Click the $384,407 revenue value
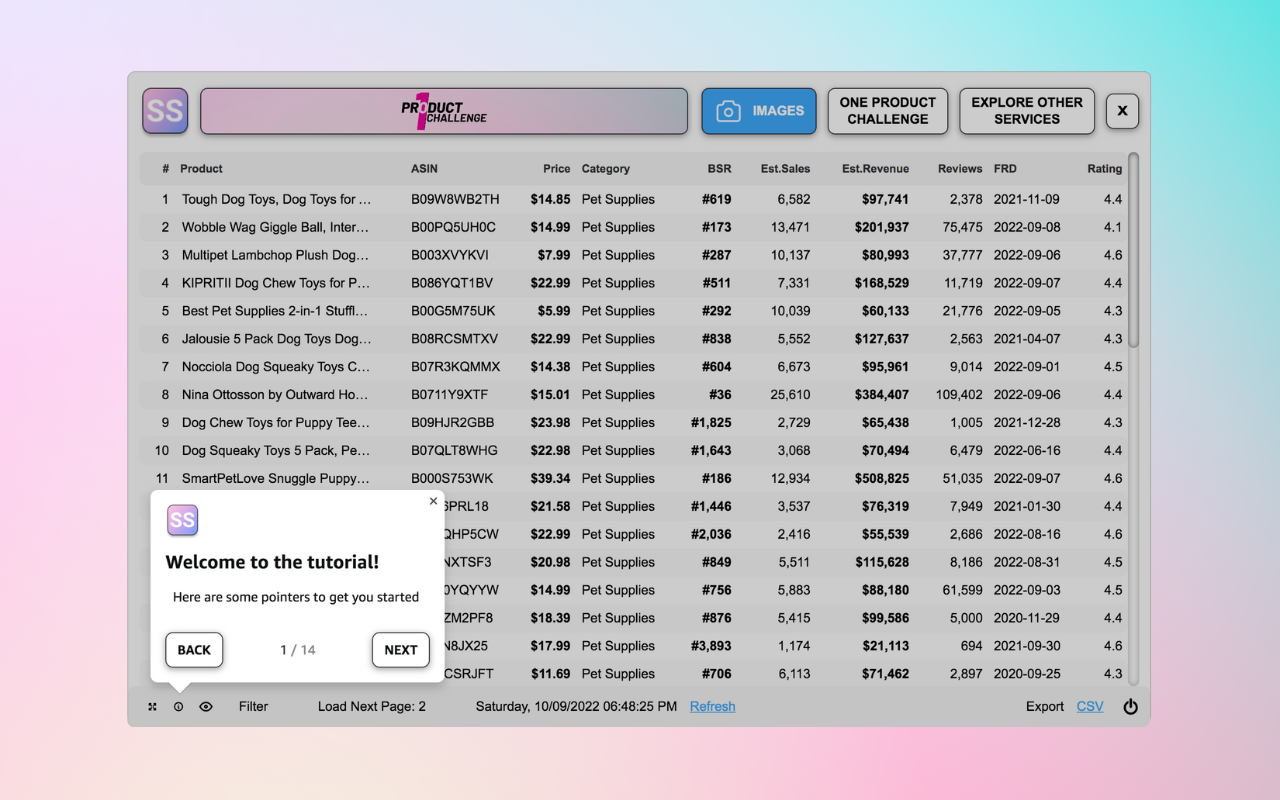 click(x=882, y=396)
